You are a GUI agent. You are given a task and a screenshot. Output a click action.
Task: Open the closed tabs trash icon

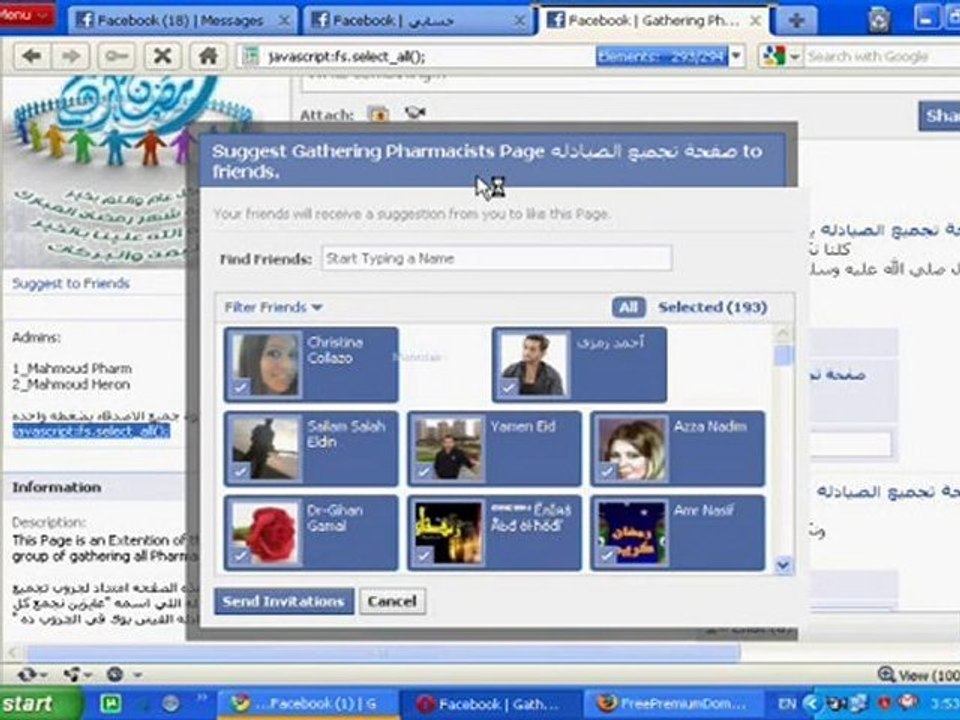tap(879, 20)
